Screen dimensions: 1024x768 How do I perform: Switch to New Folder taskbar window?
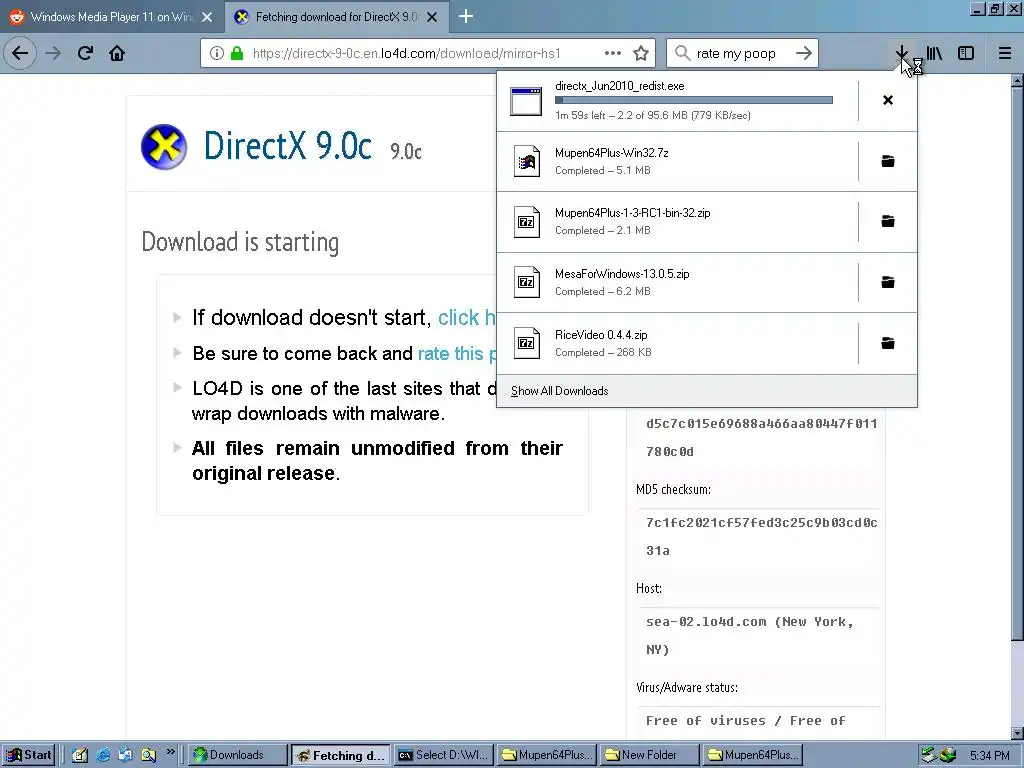[649, 755]
